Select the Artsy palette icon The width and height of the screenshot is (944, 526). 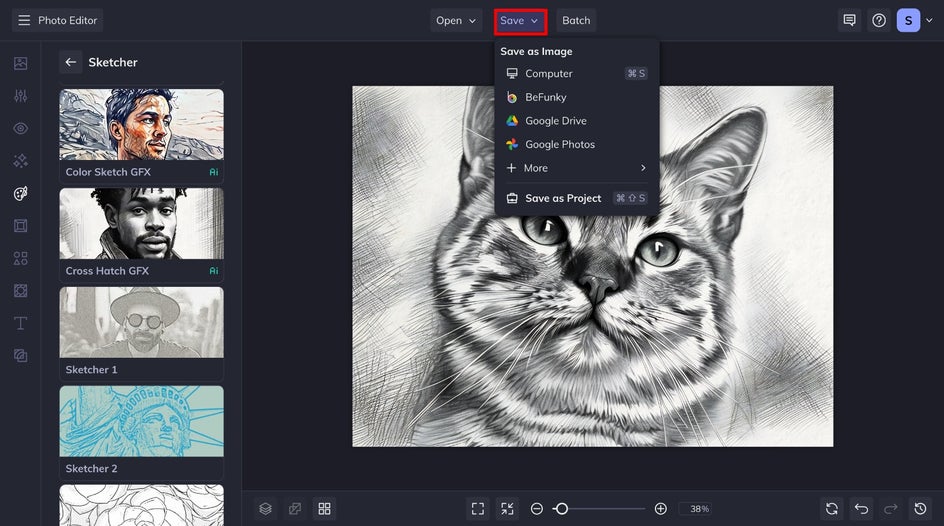click(20, 193)
